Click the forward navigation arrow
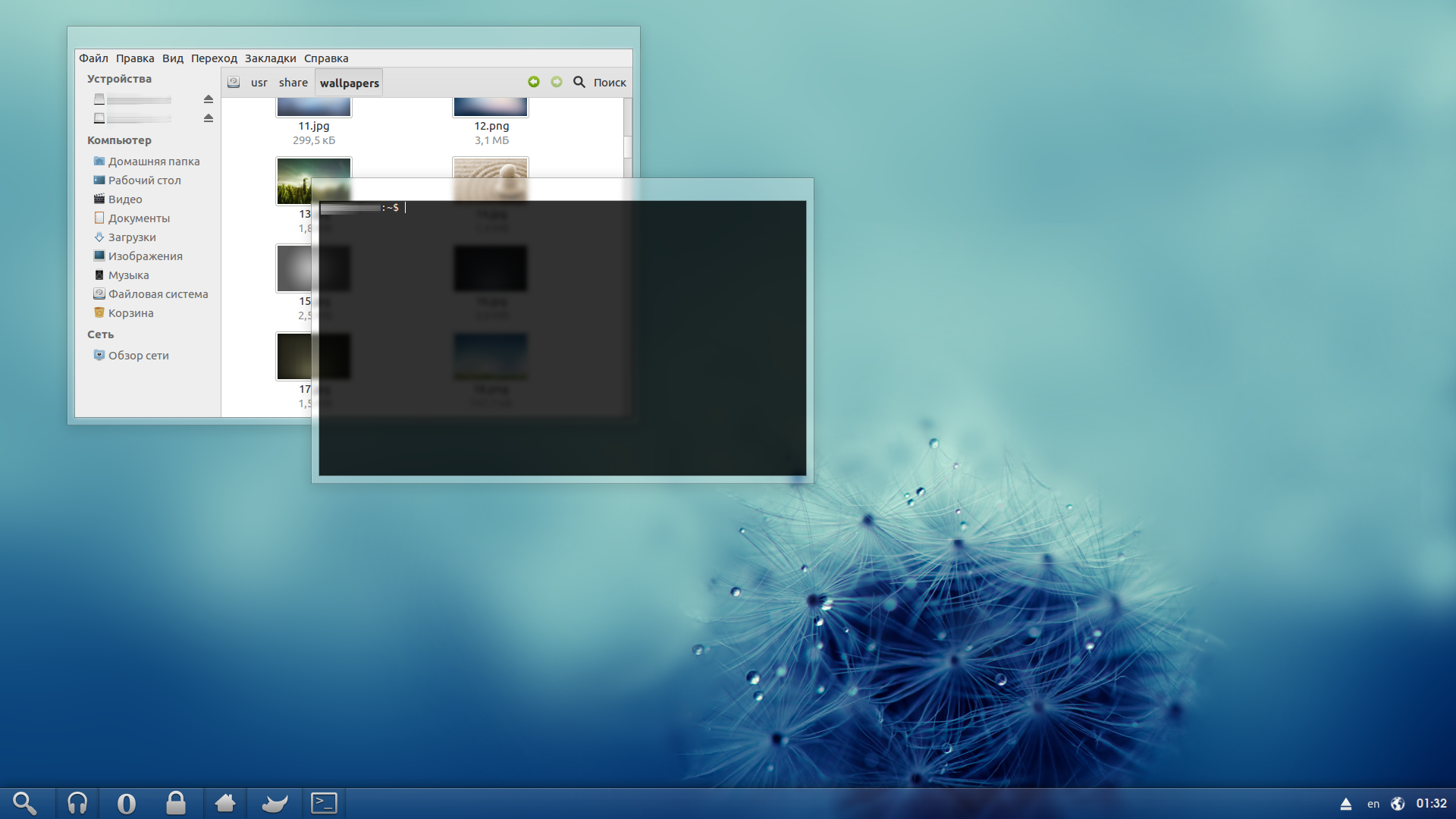The width and height of the screenshot is (1456, 819). [557, 82]
